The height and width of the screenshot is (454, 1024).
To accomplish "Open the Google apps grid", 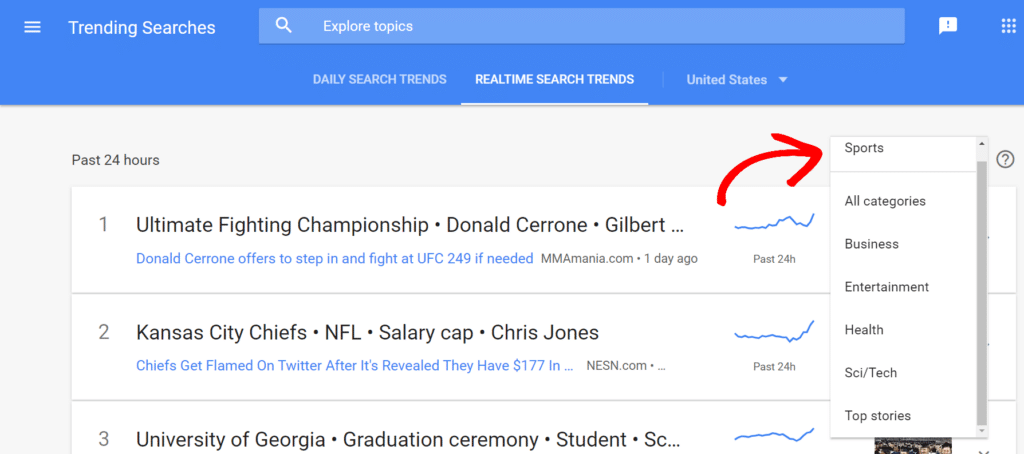I will click(1008, 26).
